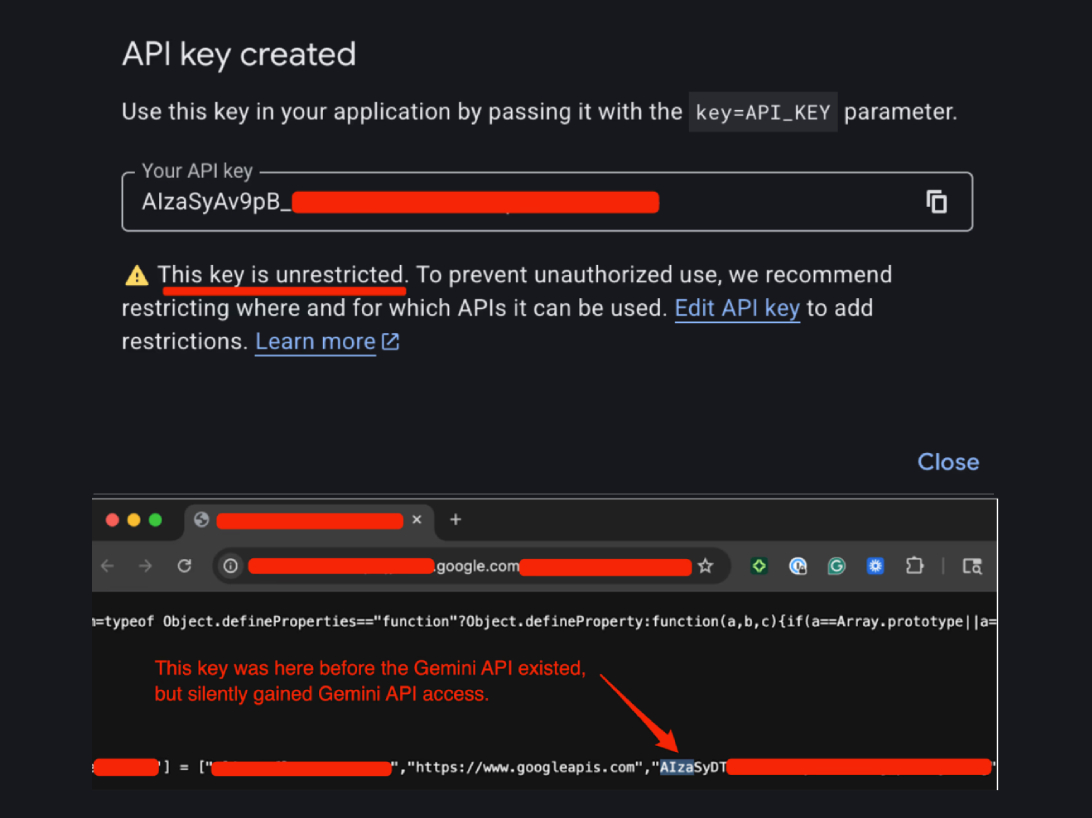Close the API key created dialog

948,462
